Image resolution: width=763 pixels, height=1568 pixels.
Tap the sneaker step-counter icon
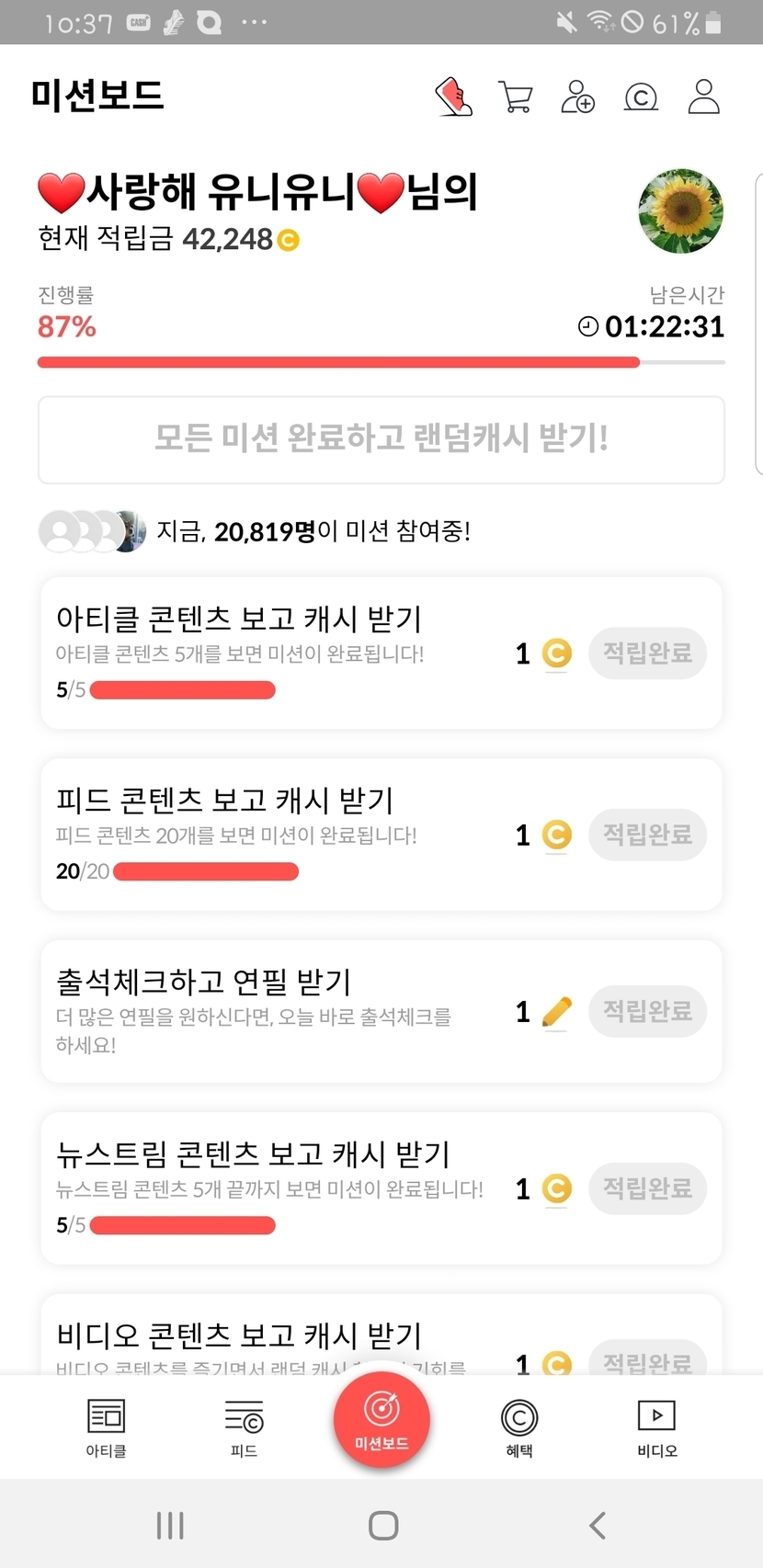pyautogui.click(x=453, y=97)
